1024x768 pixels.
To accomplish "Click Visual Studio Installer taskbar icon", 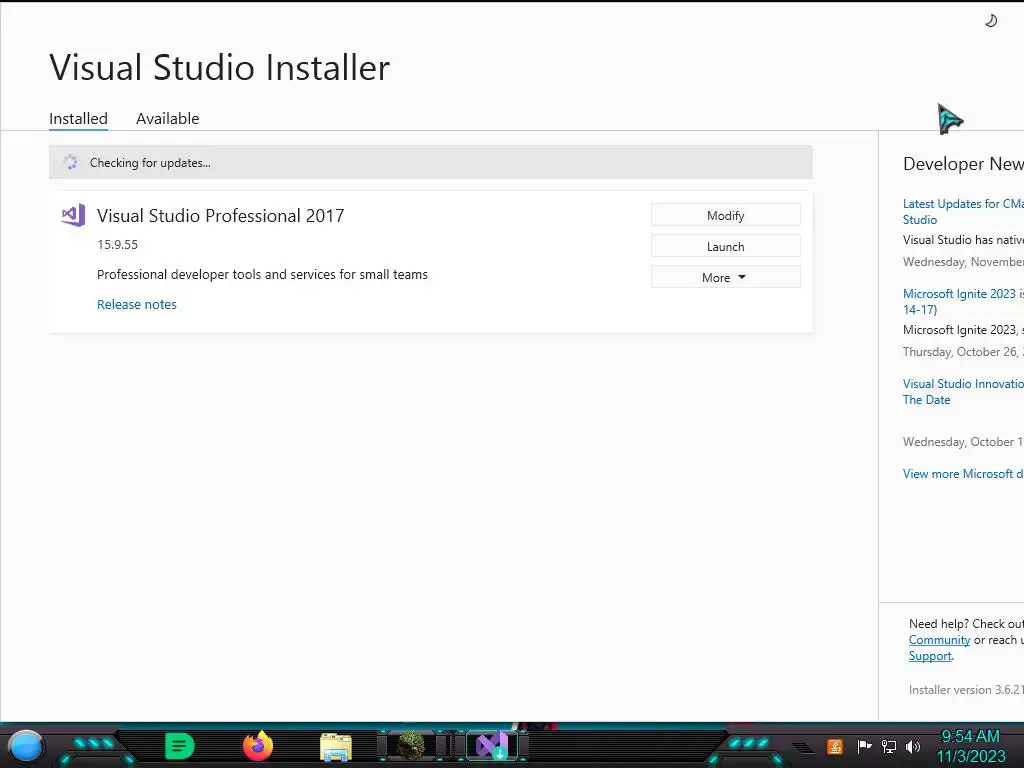I will 492,746.
